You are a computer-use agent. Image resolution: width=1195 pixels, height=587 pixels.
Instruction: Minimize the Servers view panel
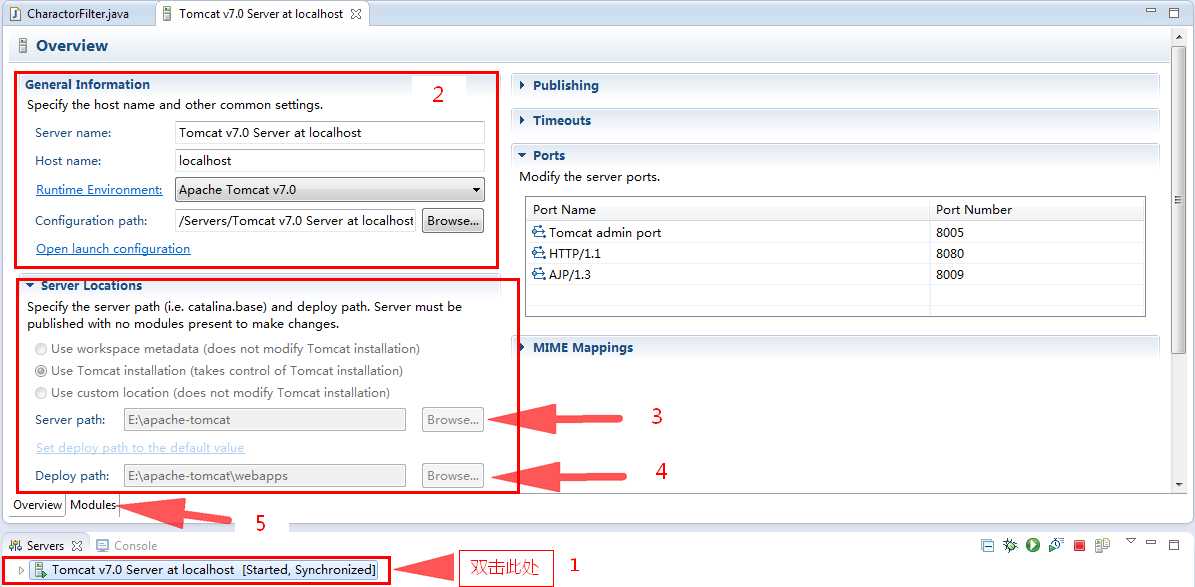tap(1152, 542)
